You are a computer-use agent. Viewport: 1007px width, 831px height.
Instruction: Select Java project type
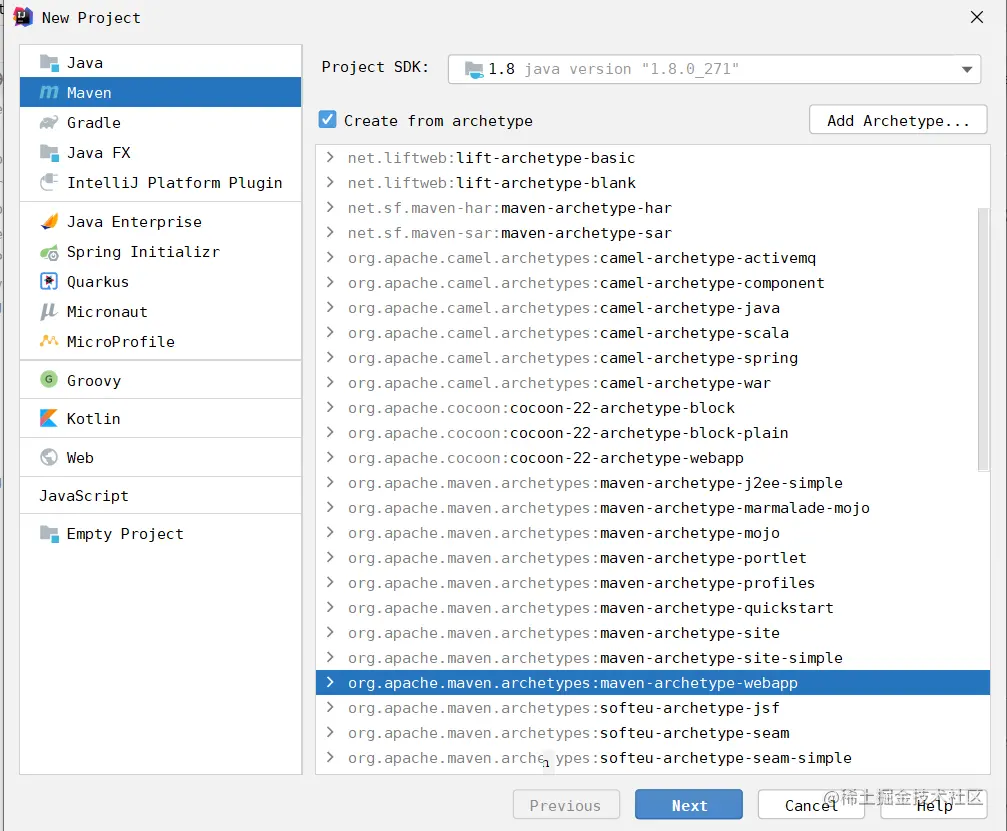point(161,62)
